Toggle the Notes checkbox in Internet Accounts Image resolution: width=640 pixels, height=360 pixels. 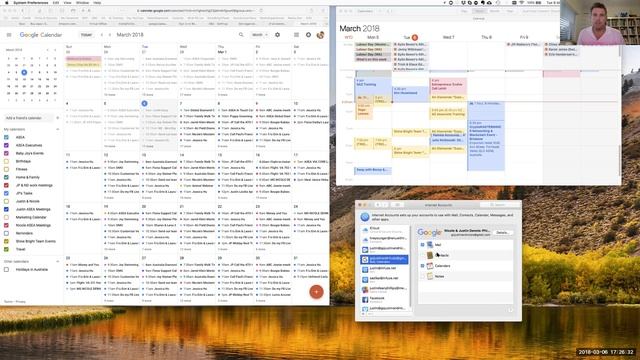[422, 276]
